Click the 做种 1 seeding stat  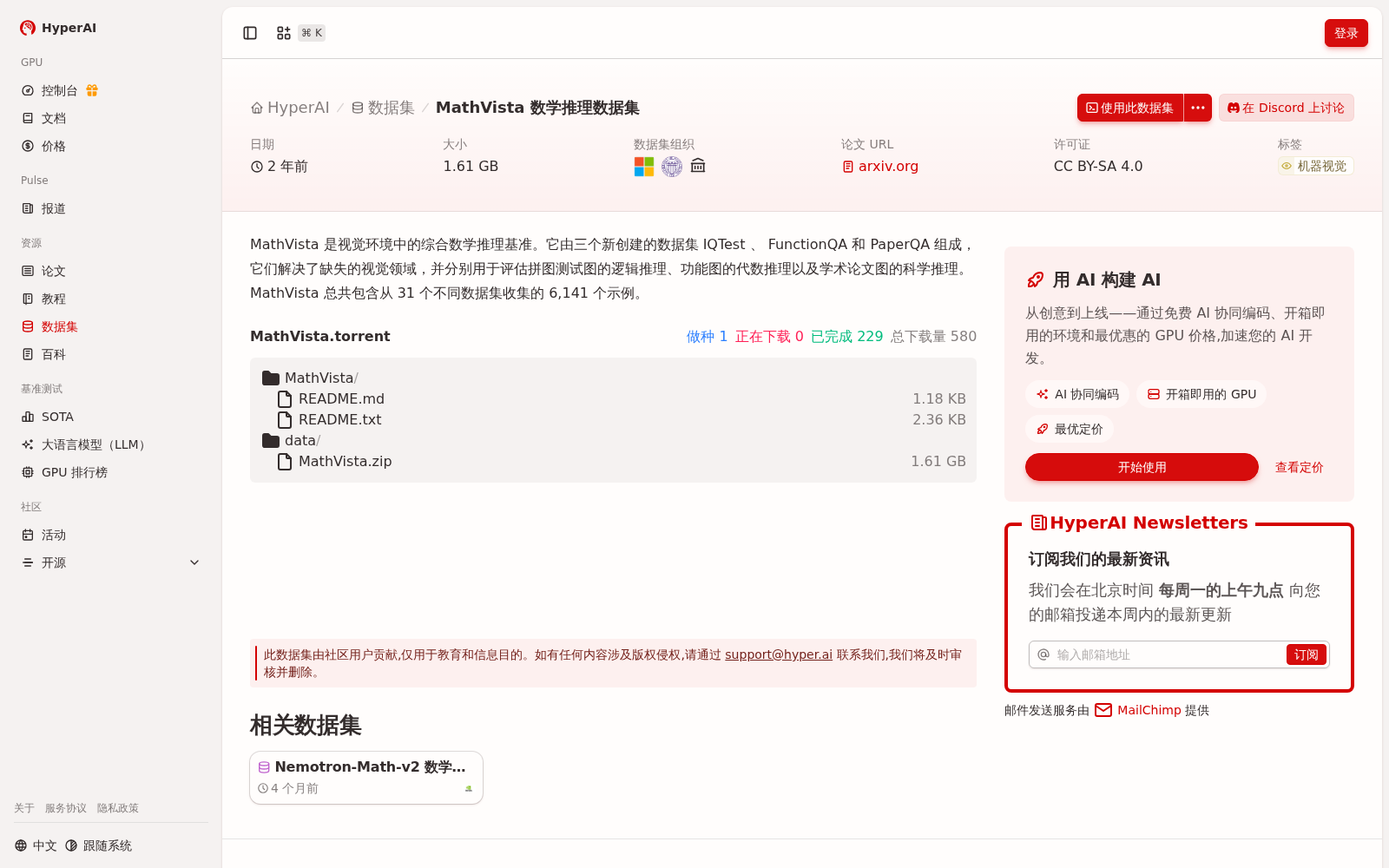[707, 336]
